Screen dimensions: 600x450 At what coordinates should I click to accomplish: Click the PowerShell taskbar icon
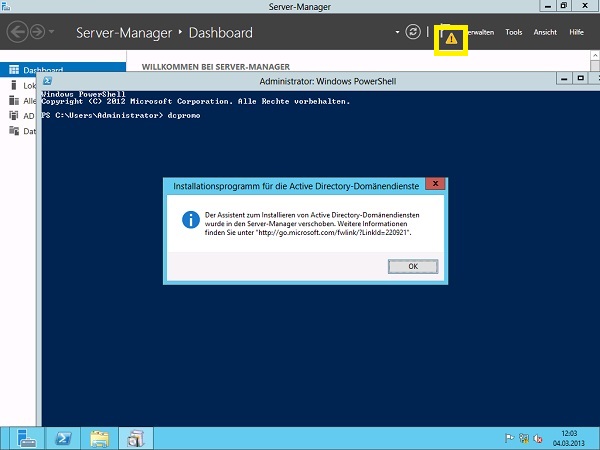click(x=63, y=438)
